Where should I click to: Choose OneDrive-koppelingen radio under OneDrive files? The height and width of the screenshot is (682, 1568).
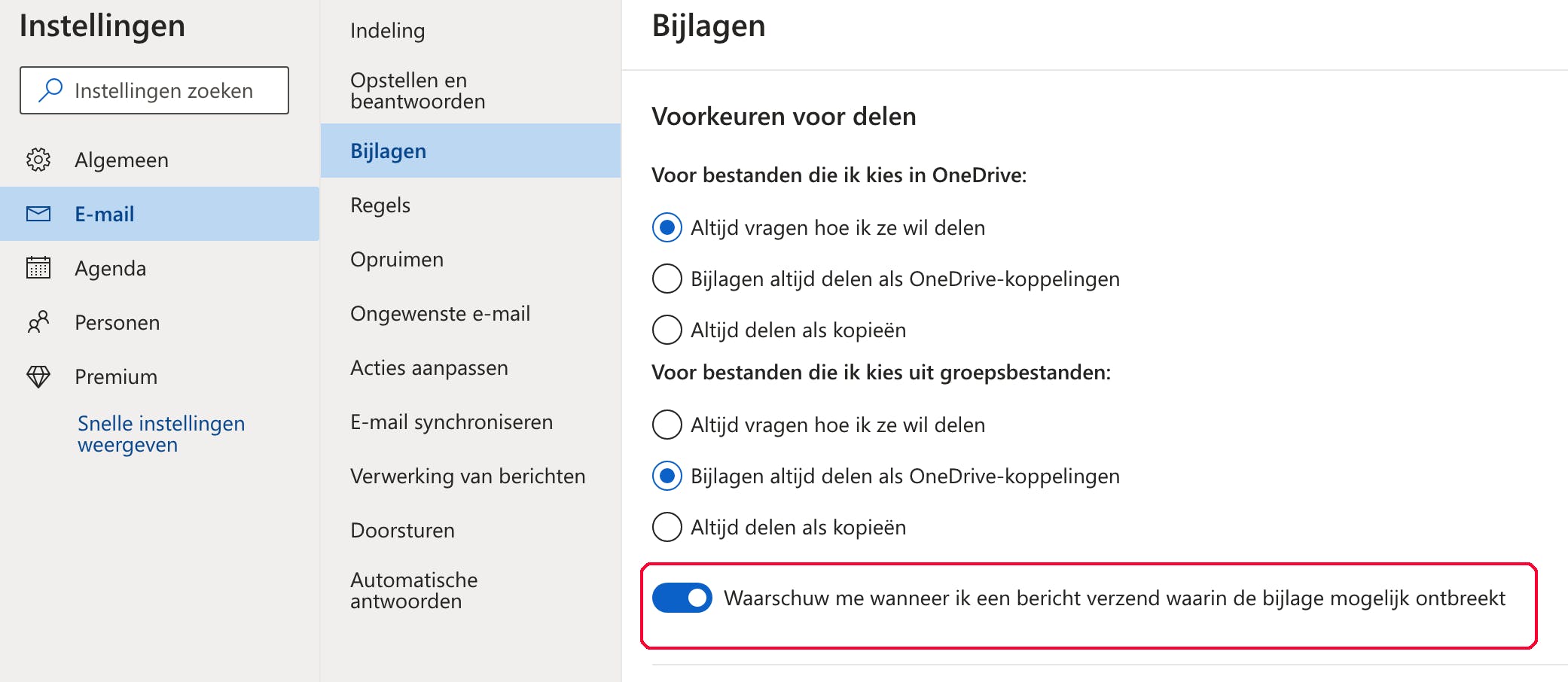point(667,279)
